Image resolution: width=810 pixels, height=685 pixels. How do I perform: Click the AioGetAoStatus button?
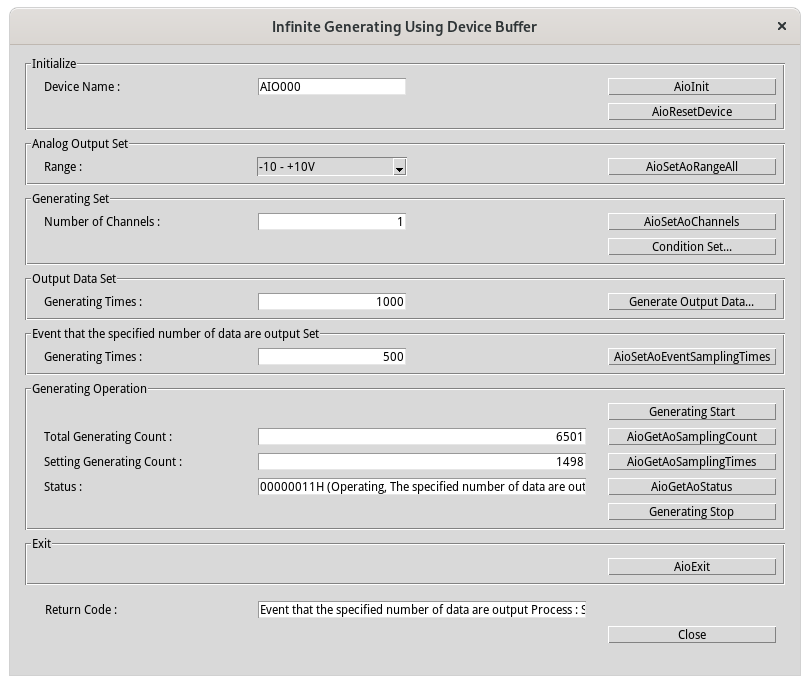(x=692, y=487)
